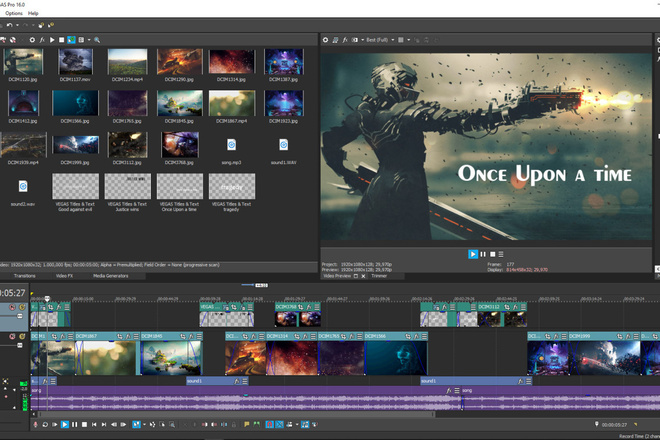
Task: Click Preview on External Monitor icon
Action: pos(335,40)
